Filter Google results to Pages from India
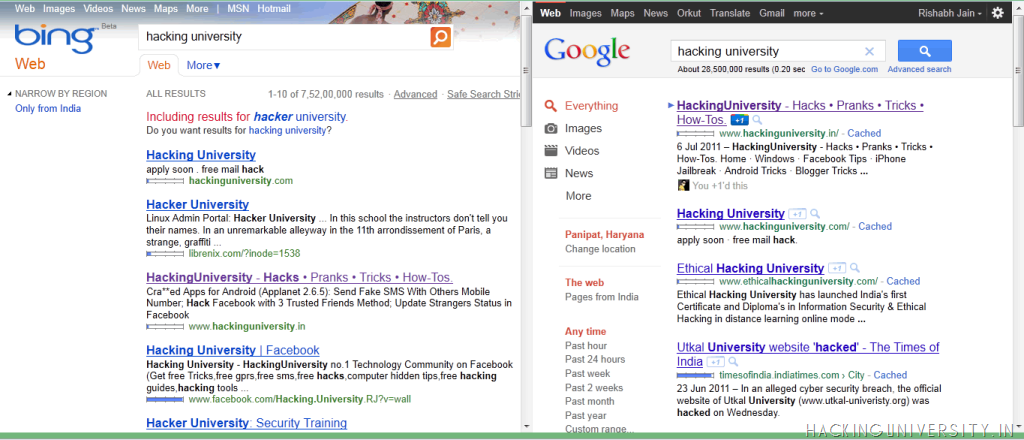 pos(601,297)
